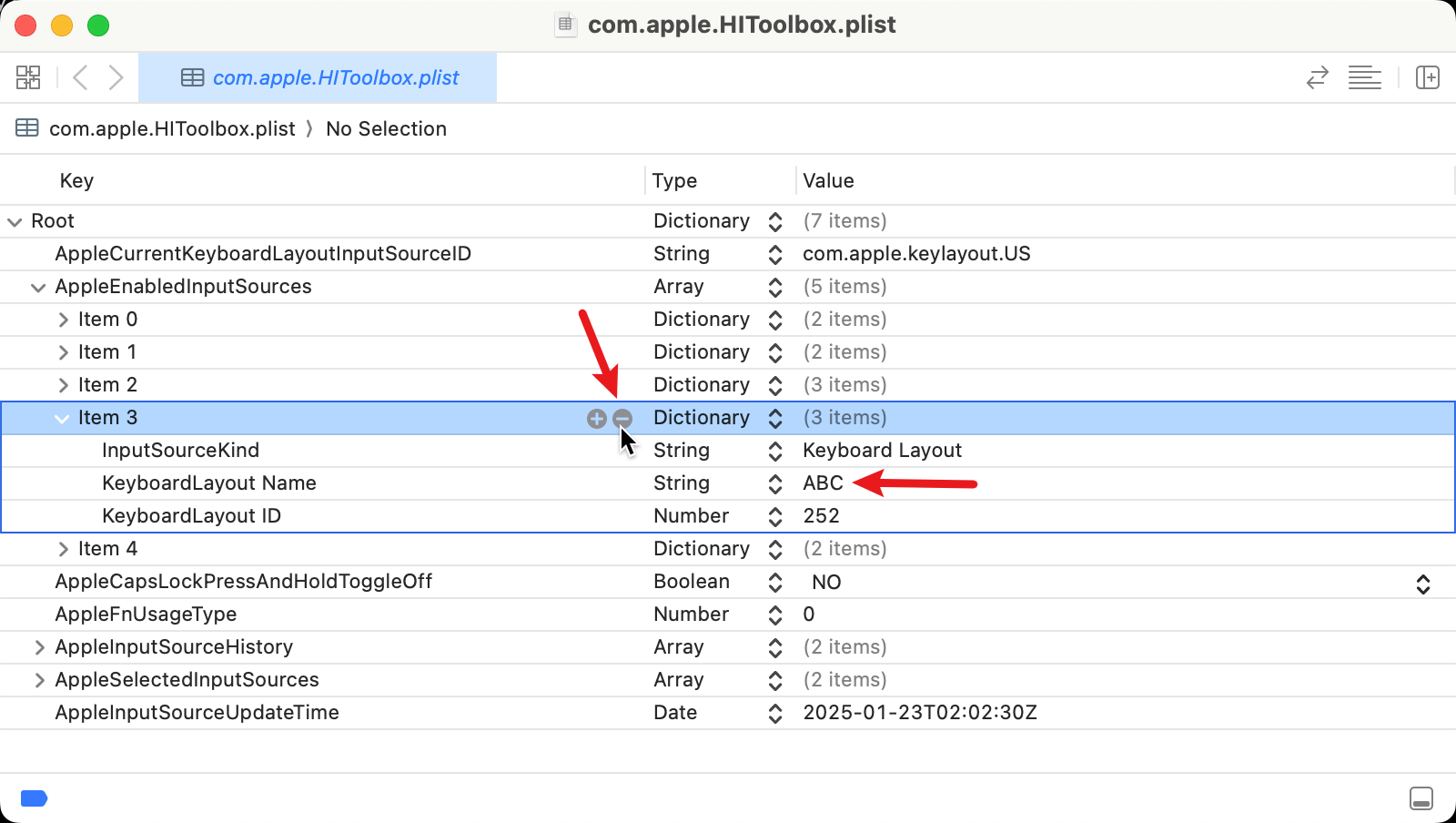The height and width of the screenshot is (823, 1456).
Task: Open type popup for AppleInputSourceHistory
Action: pyautogui.click(x=775, y=647)
